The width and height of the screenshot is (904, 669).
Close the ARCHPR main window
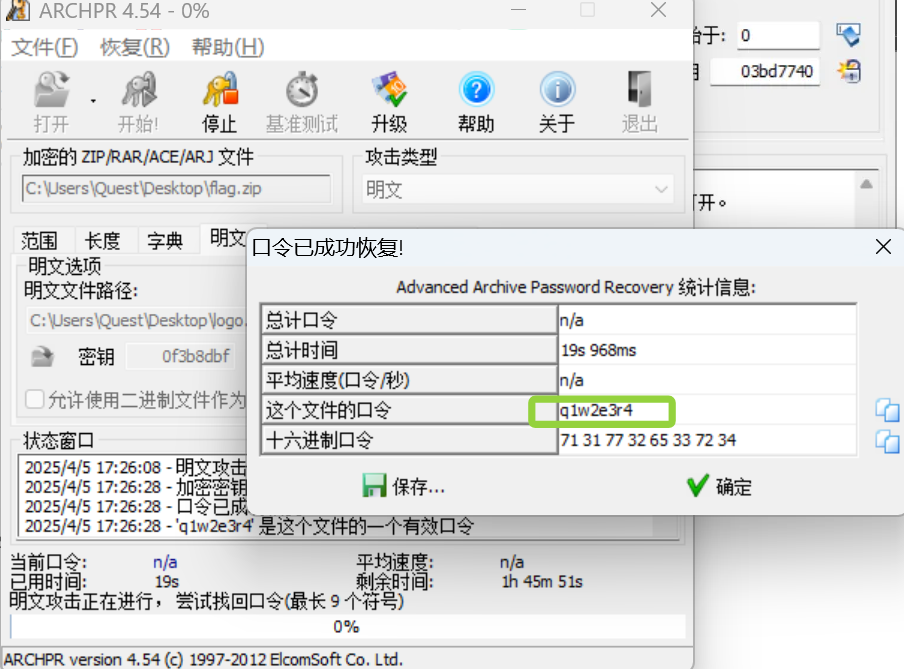(658, 10)
